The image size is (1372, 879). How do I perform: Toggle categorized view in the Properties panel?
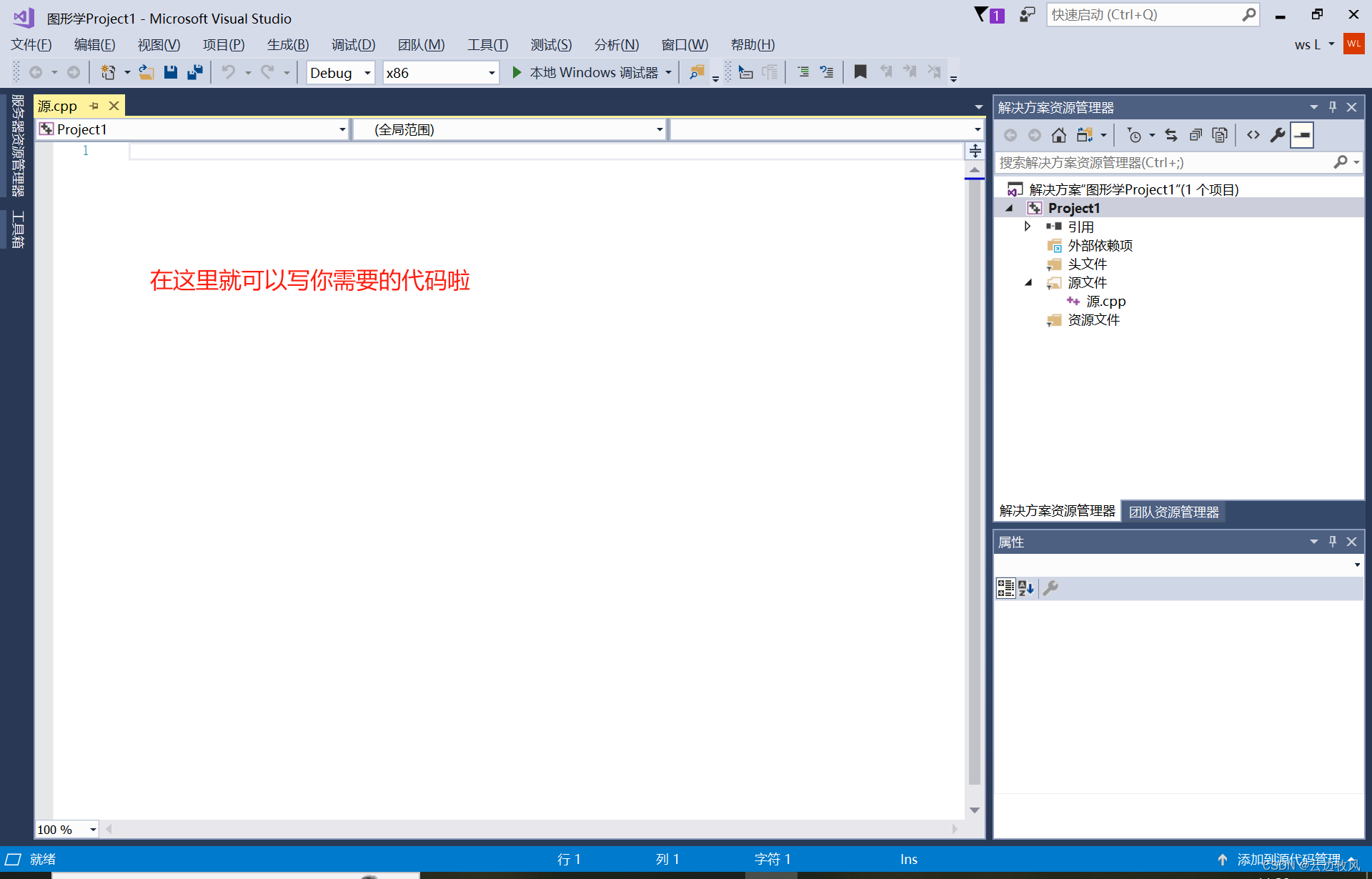(1005, 588)
